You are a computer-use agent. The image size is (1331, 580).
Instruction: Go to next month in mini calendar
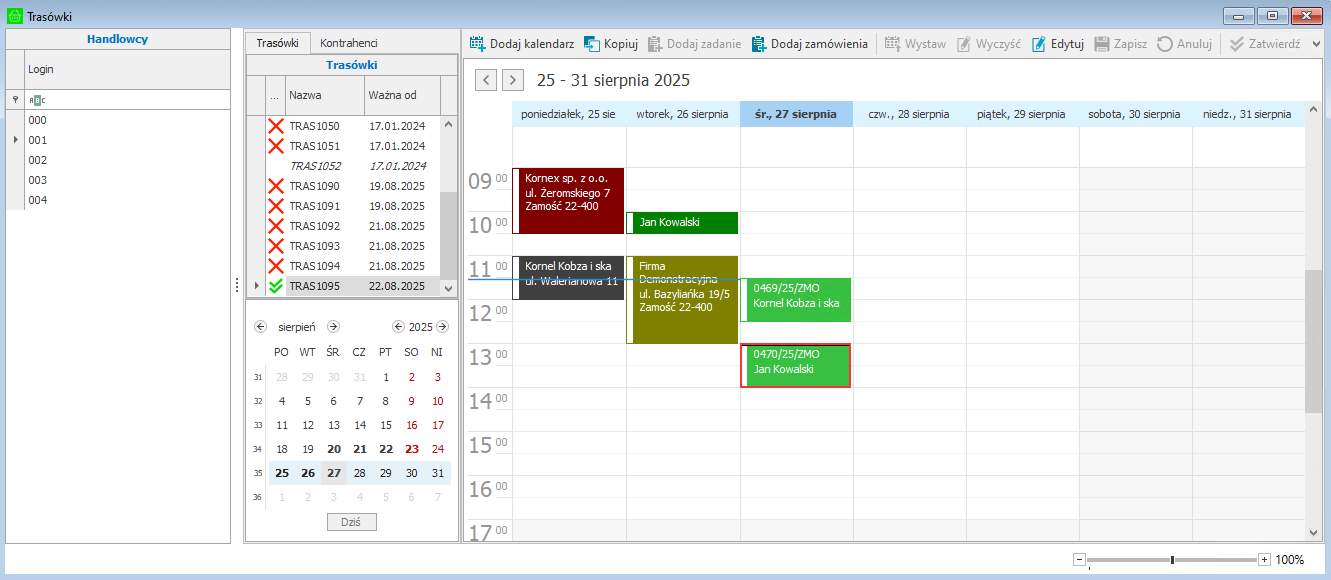tap(334, 327)
